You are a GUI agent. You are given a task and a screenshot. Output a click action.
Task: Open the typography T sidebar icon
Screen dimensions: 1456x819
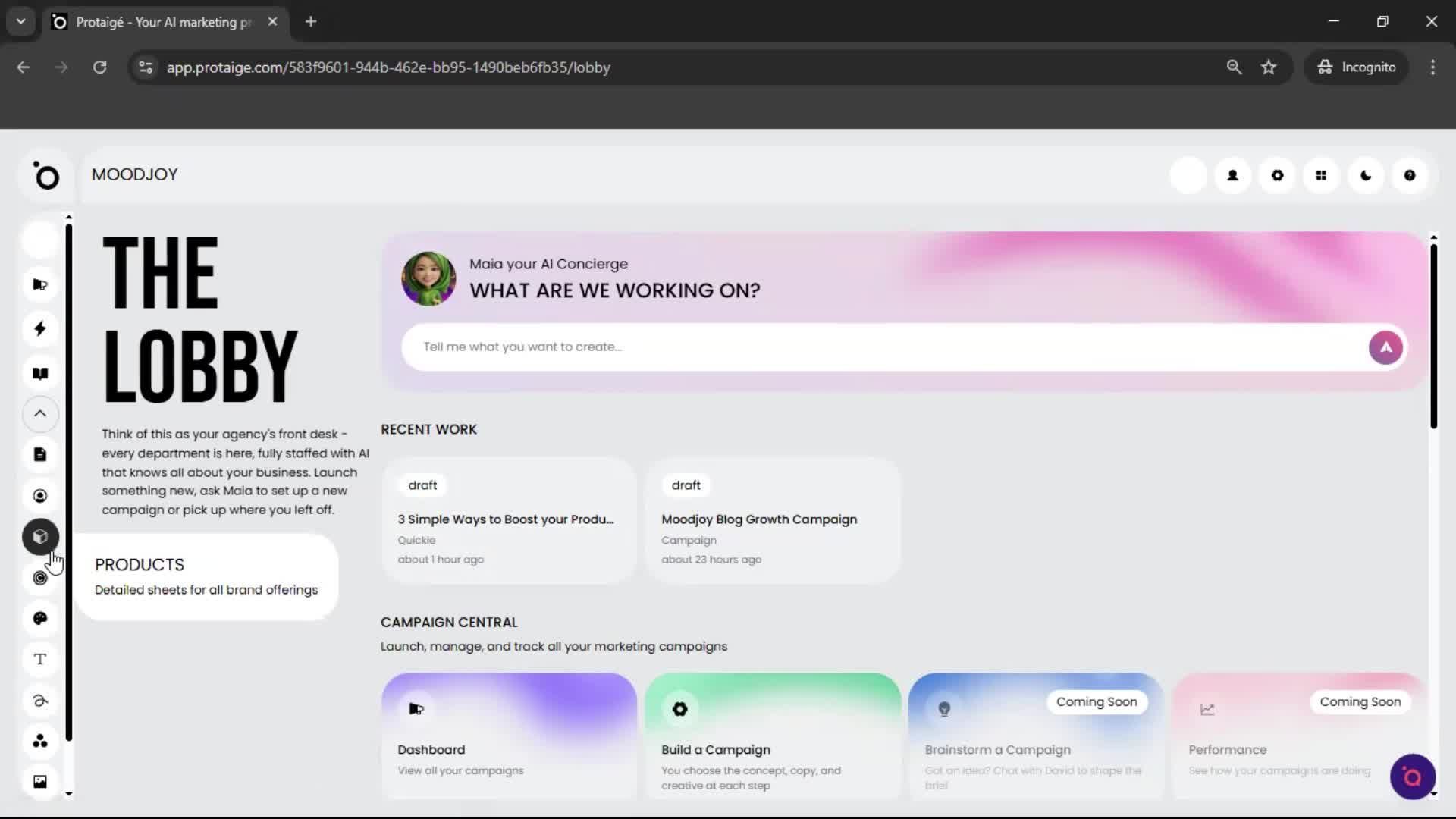[40, 659]
